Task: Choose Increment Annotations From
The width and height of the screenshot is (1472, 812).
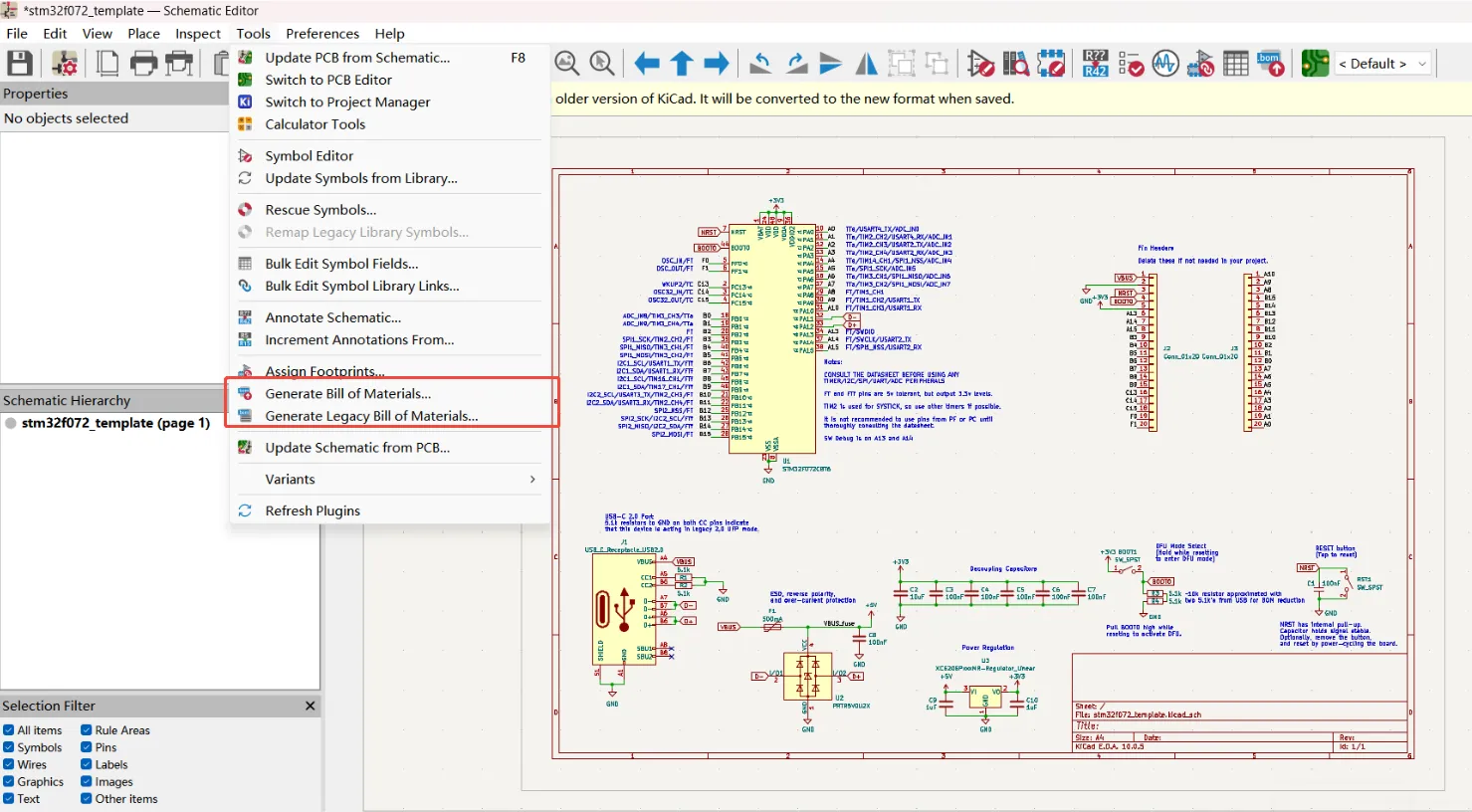Action: click(x=389, y=339)
